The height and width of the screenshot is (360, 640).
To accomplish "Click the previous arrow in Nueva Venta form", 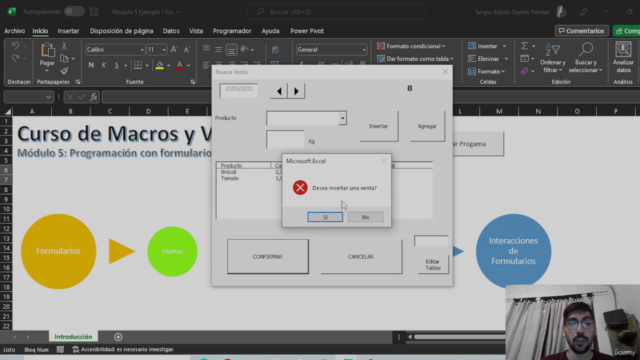I will 279,91.
